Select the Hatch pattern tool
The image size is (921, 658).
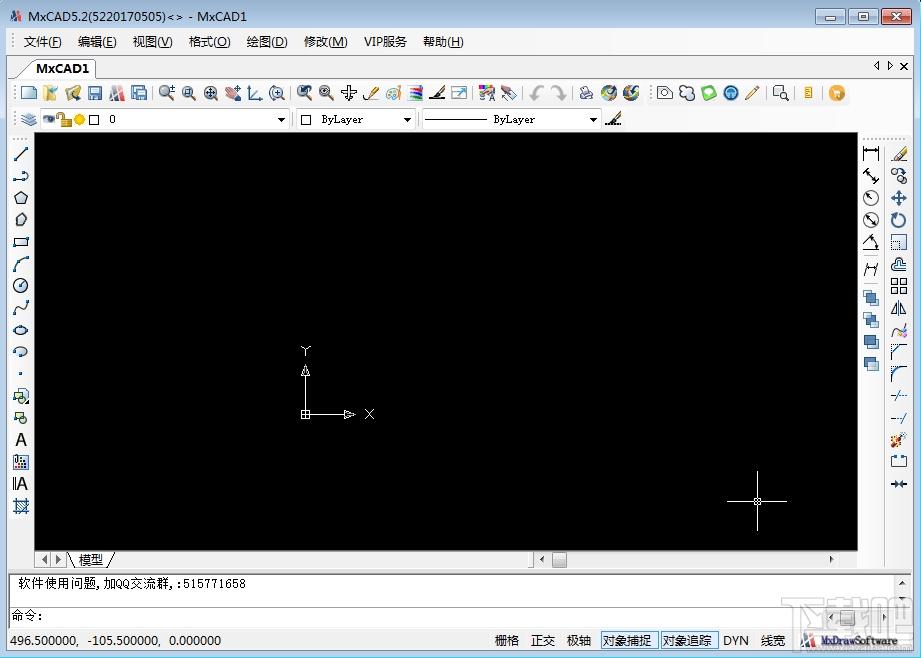click(x=21, y=506)
